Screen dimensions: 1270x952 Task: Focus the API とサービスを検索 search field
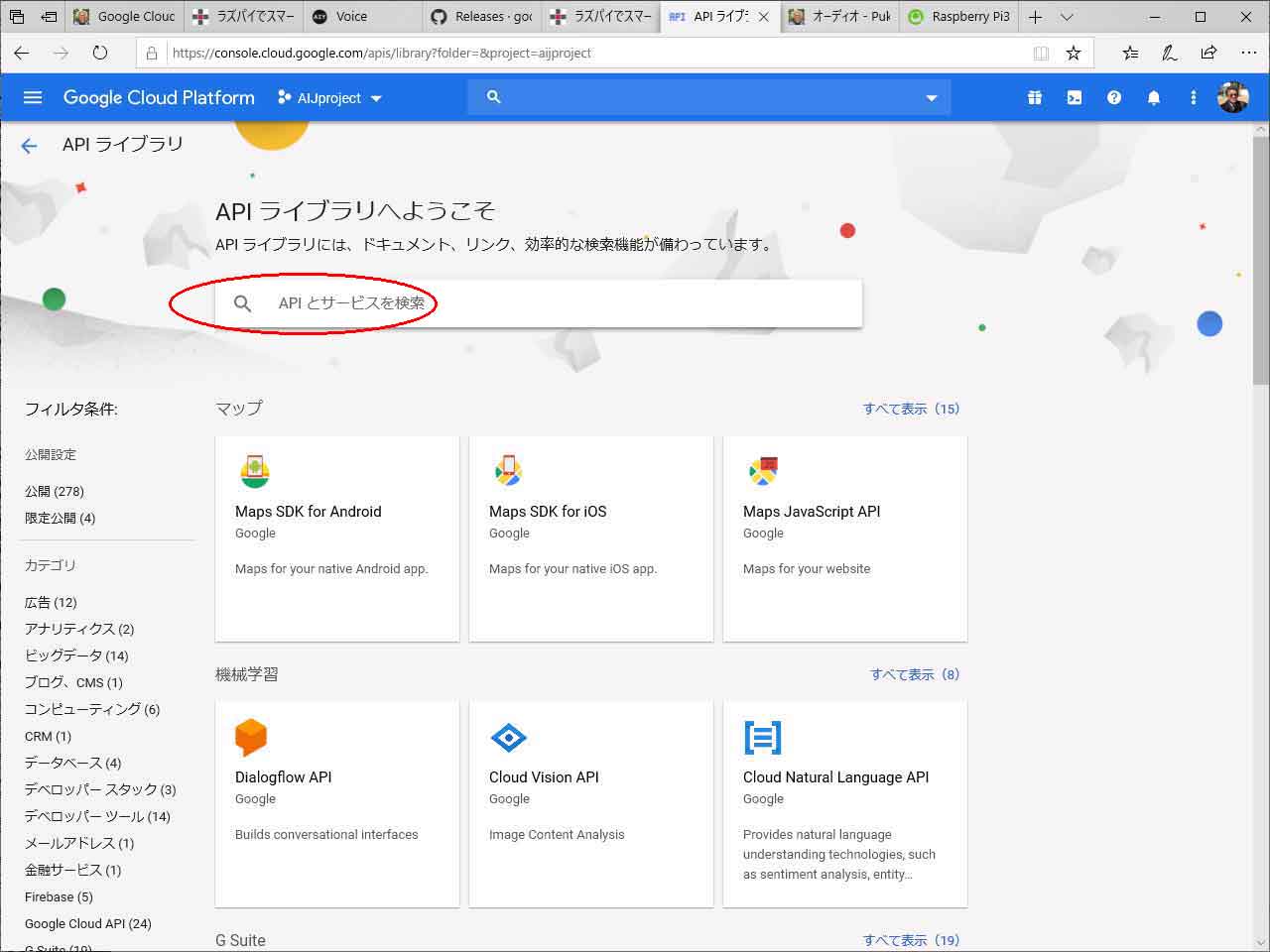(x=539, y=303)
